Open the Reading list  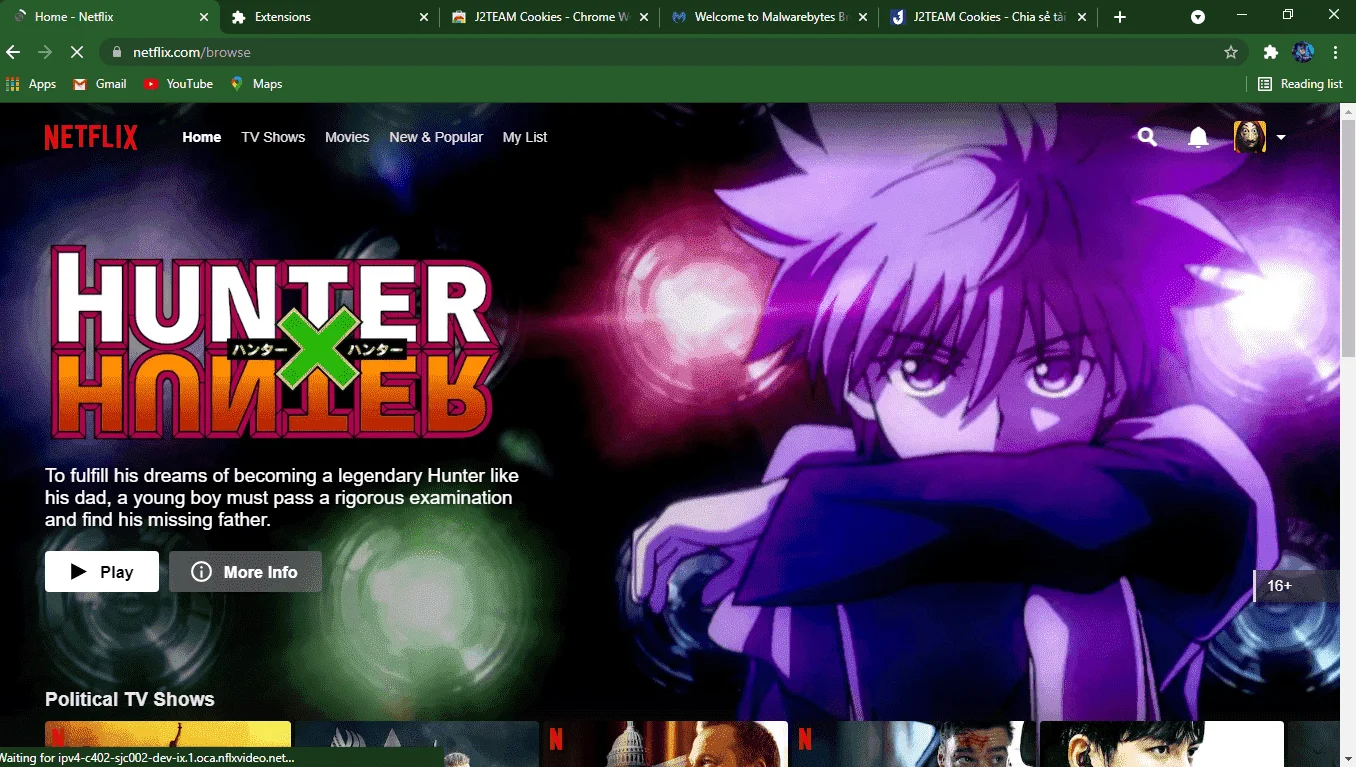tap(1300, 84)
